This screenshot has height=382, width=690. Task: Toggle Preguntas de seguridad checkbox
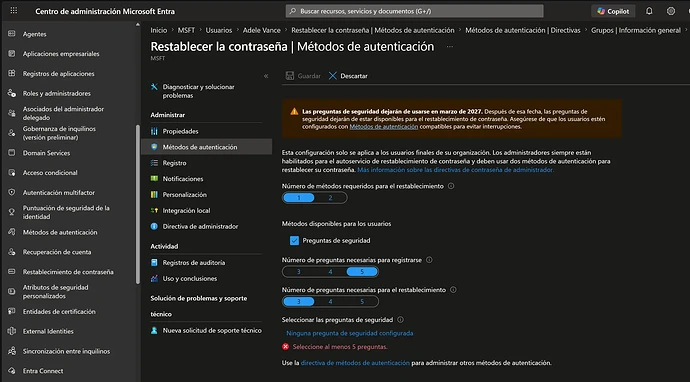click(294, 240)
